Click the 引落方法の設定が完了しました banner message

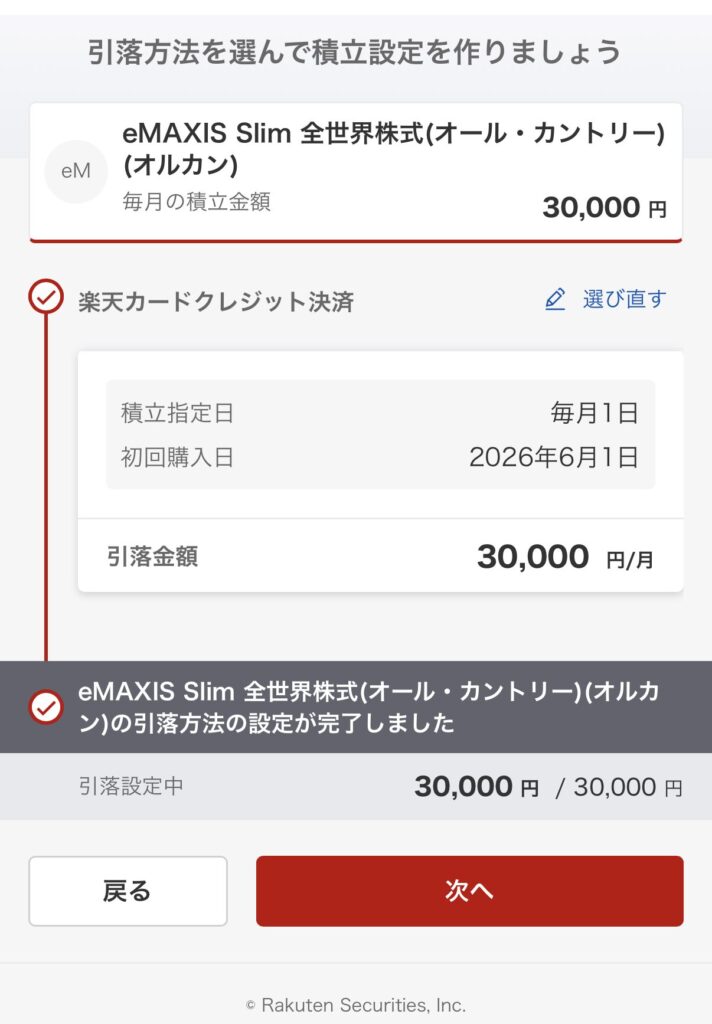point(370,707)
